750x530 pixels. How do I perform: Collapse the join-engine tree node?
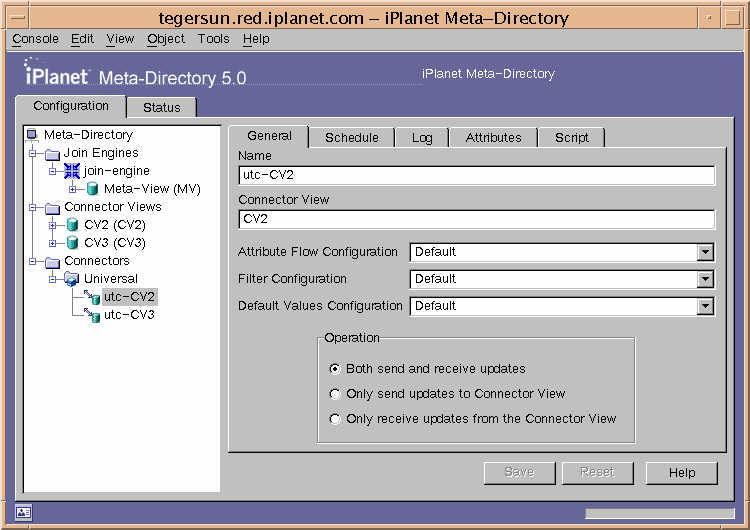(x=53, y=171)
